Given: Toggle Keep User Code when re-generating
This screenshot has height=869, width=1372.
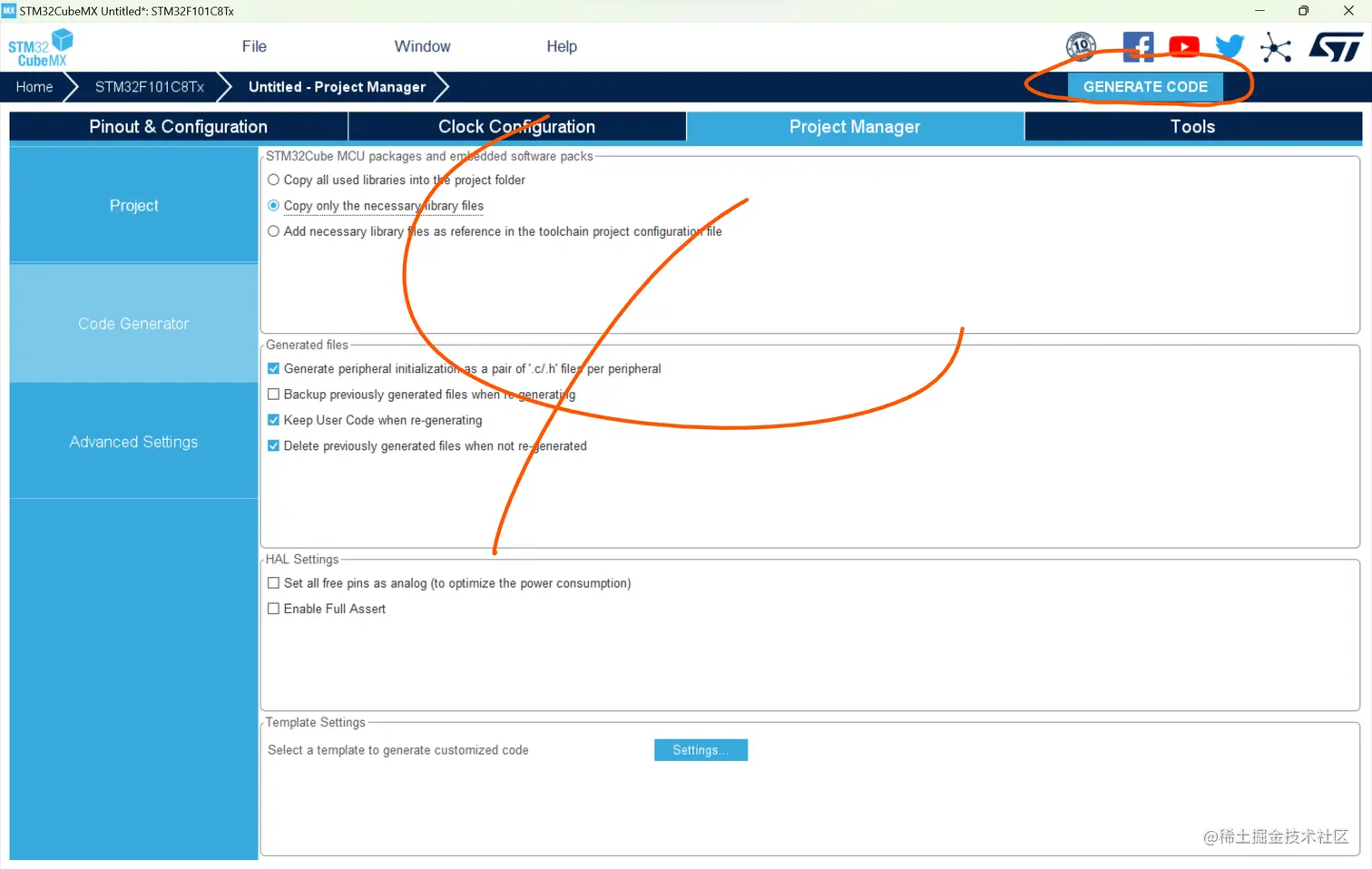Looking at the screenshot, I should coord(273,420).
